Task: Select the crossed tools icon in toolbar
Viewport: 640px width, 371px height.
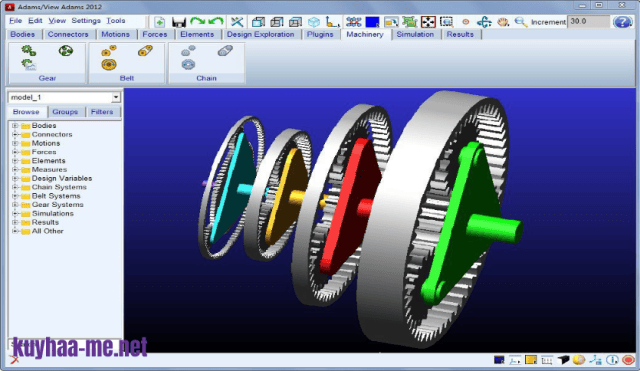Action: (237, 22)
